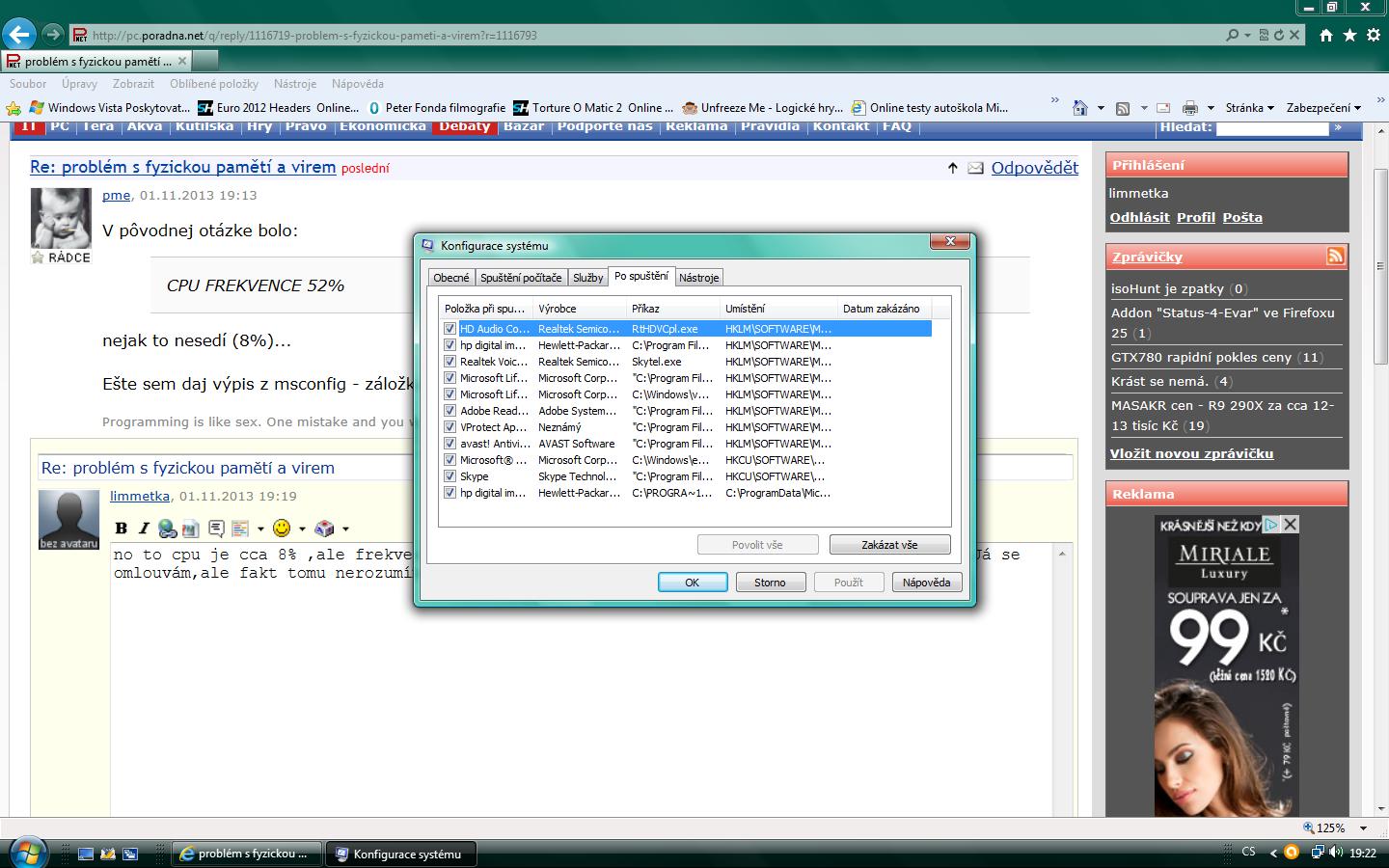Click the insert image icon in the reply editor
Screen dimensions: 1389x868
click(190, 528)
